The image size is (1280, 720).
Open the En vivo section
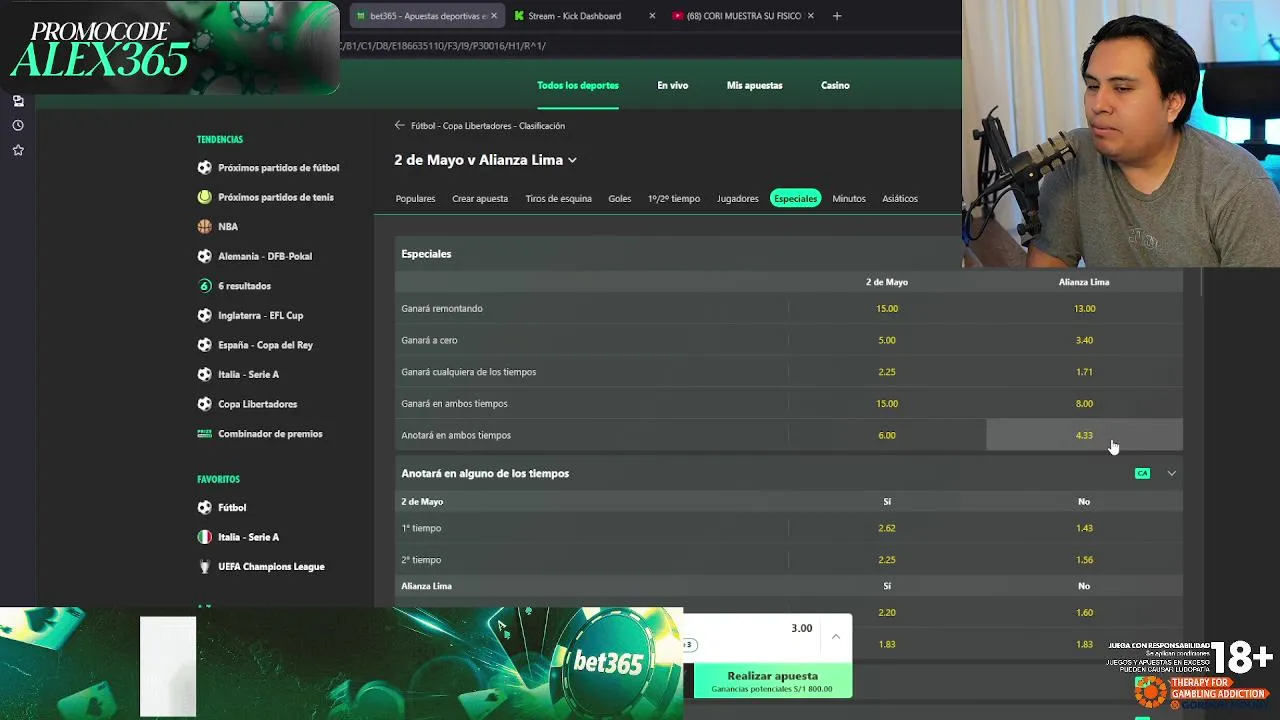pos(672,86)
